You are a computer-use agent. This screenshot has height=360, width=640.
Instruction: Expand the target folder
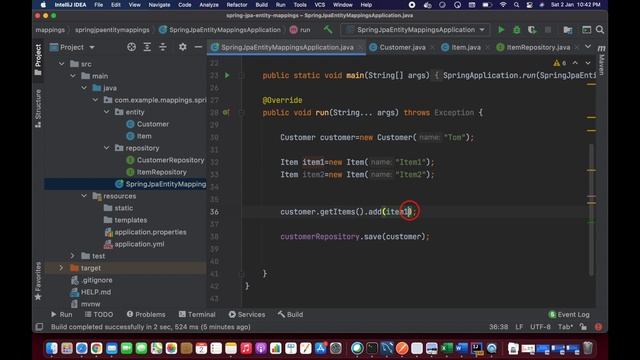pyautogui.click(x=61, y=268)
